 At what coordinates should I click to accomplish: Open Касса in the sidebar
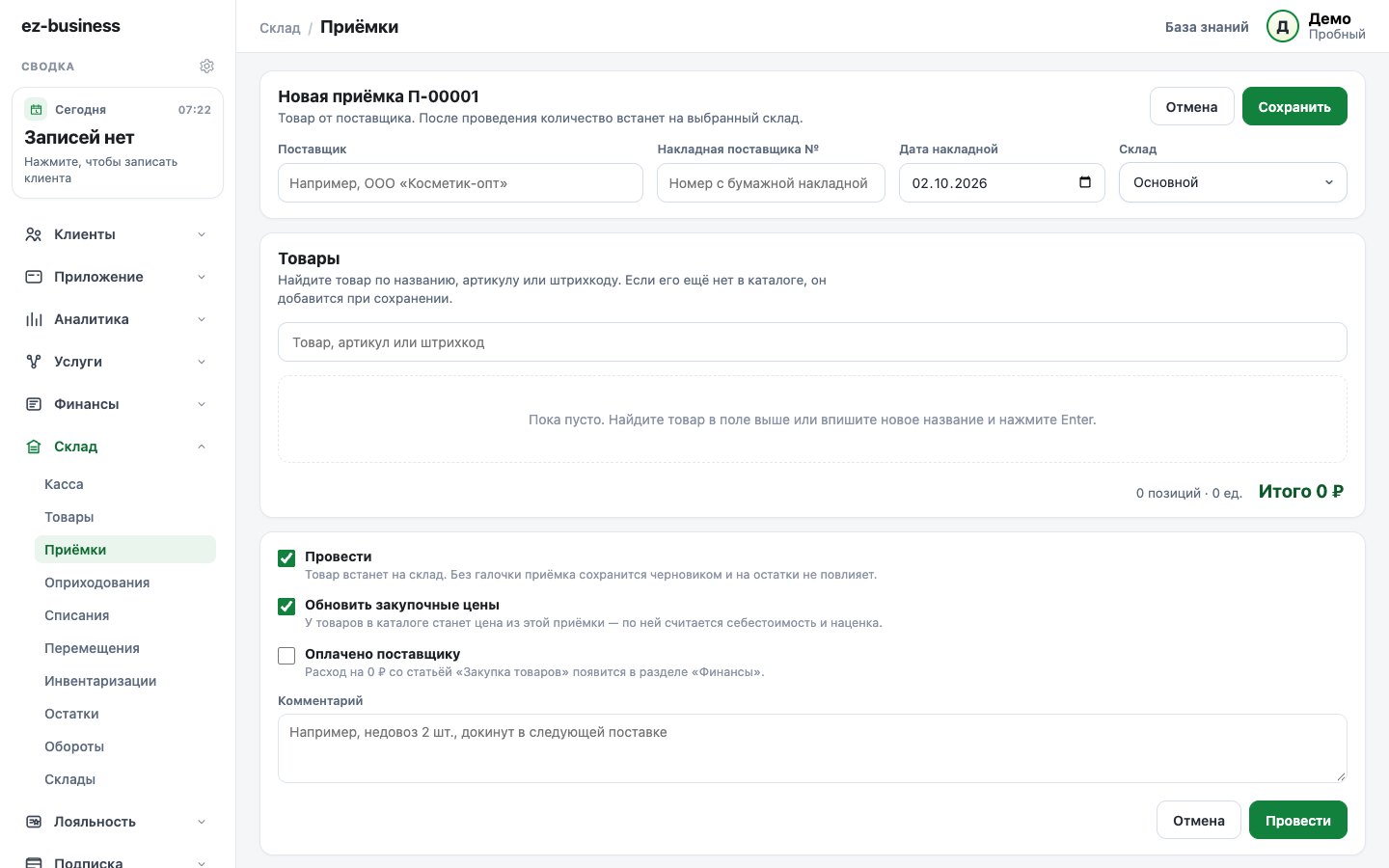125,484
